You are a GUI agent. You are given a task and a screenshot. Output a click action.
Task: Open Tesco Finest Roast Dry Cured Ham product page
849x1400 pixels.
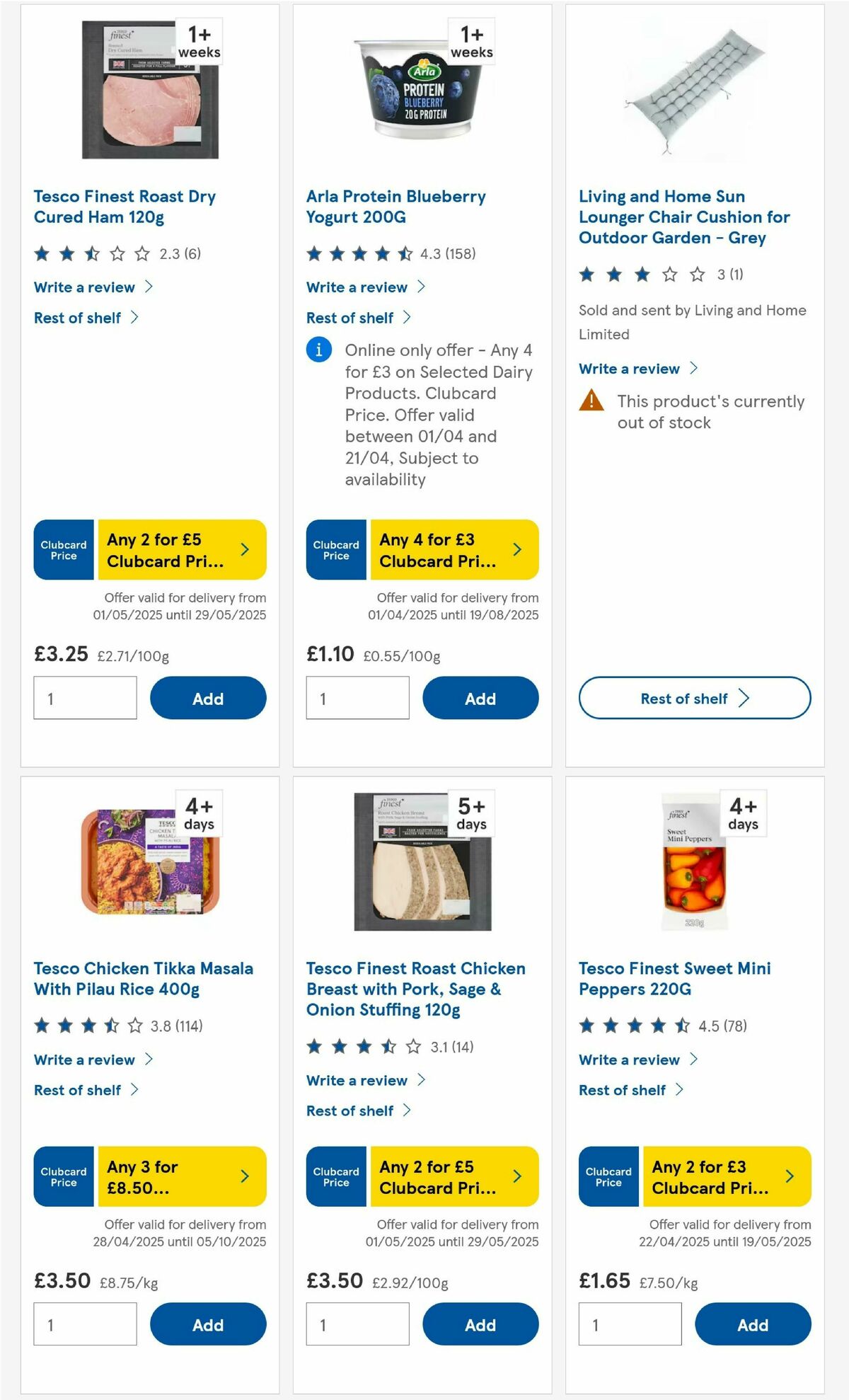point(126,207)
